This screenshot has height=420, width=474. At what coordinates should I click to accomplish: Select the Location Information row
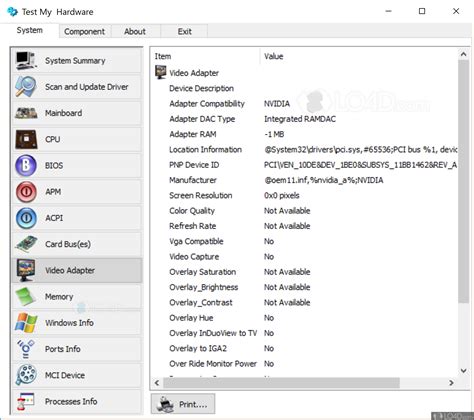pos(305,150)
